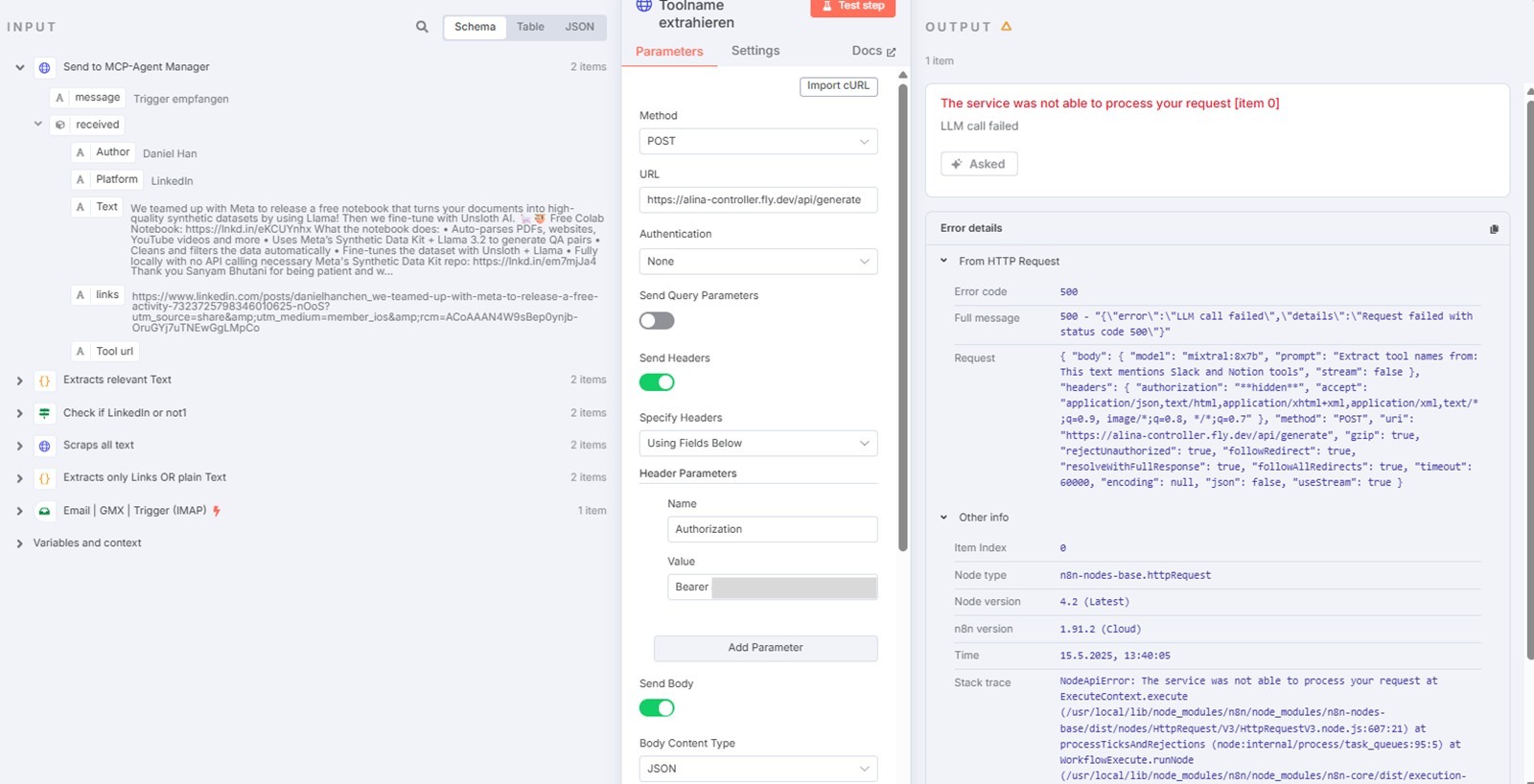This screenshot has height=784, width=1534.
Task: Switch to the Settings tab
Action: point(755,51)
